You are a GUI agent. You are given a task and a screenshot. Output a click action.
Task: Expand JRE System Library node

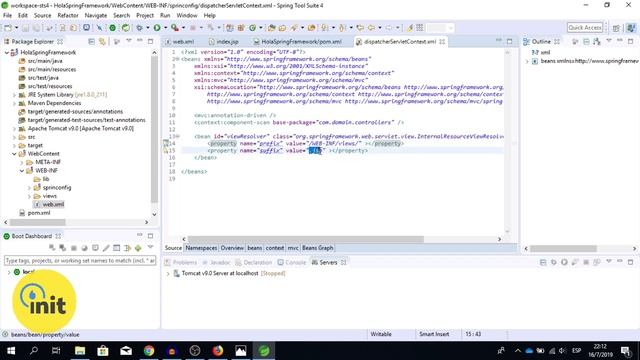14,95
